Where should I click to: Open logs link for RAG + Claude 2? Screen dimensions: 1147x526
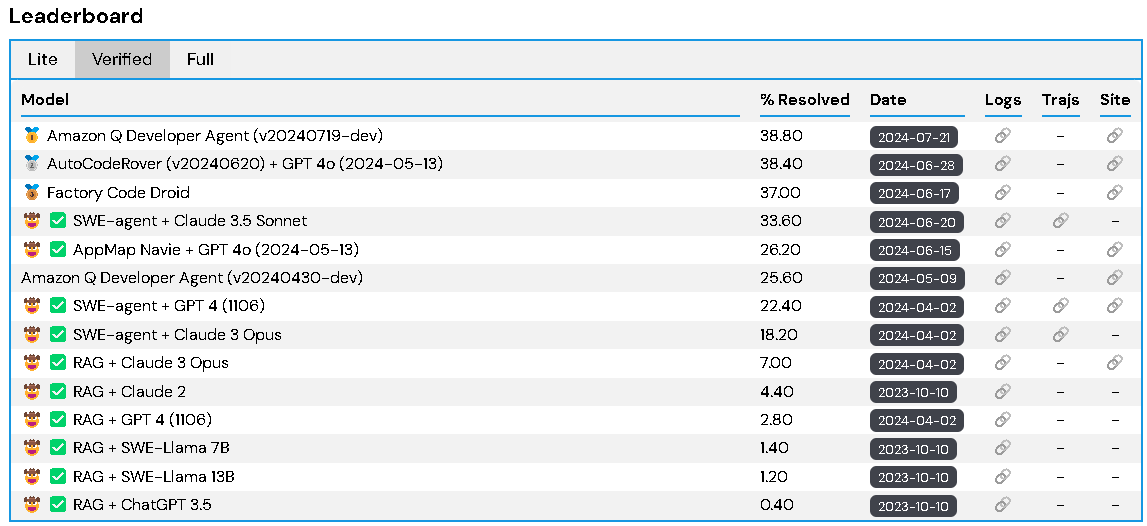point(1002,391)
